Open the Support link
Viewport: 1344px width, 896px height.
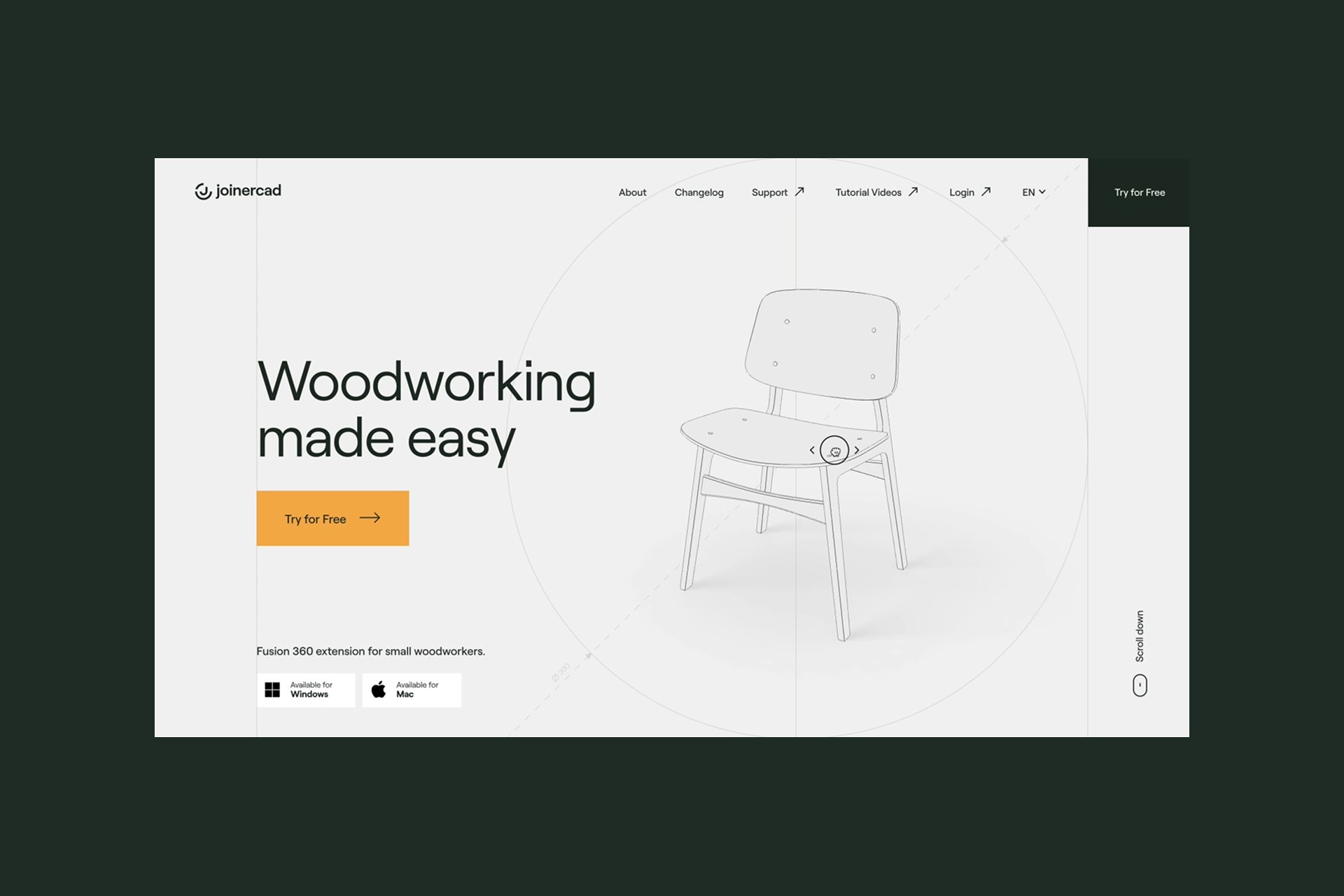click(x=769, y=192)
